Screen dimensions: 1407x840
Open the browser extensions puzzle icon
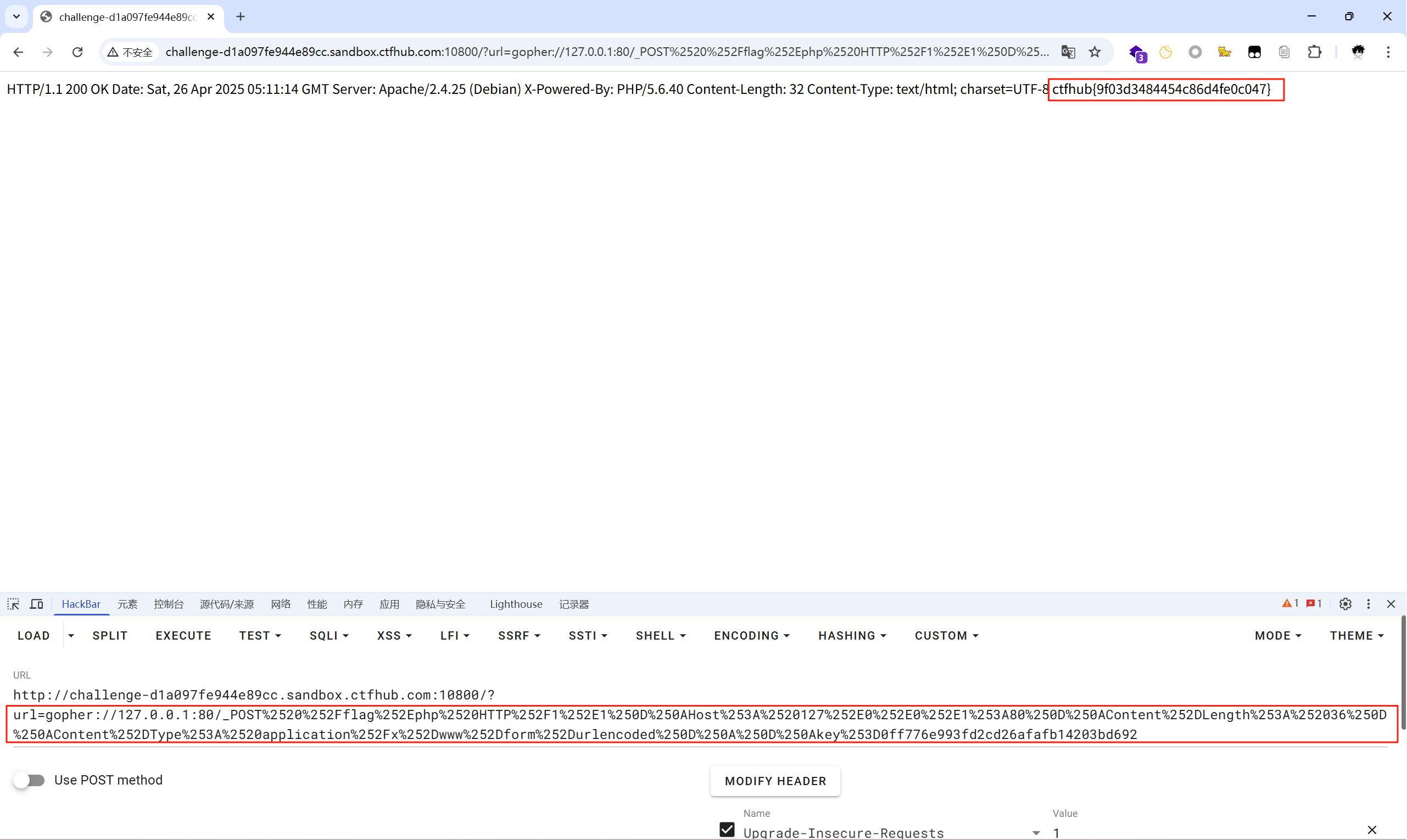coord(1314,52)
